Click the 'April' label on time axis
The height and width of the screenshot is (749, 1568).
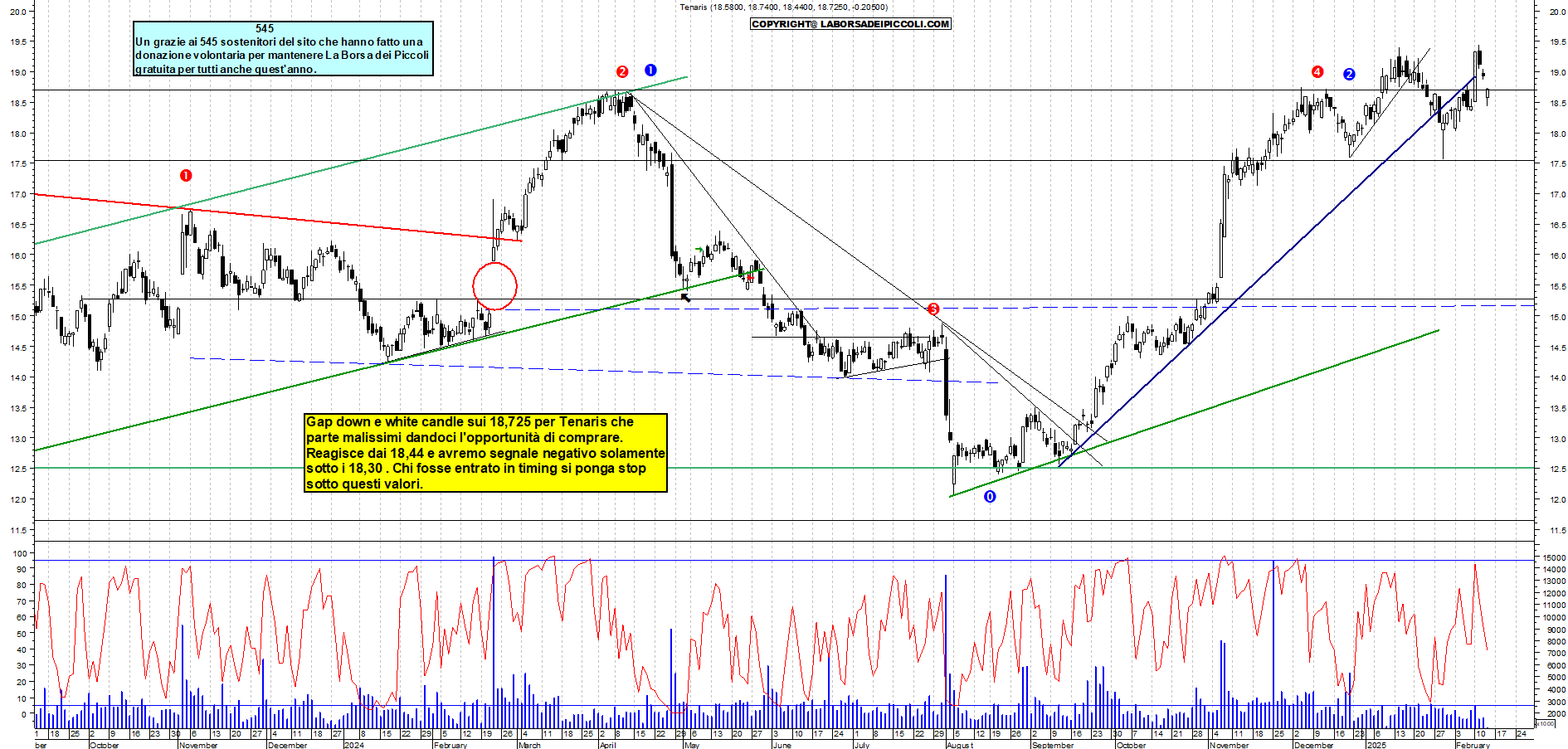(x=607, y=745)
